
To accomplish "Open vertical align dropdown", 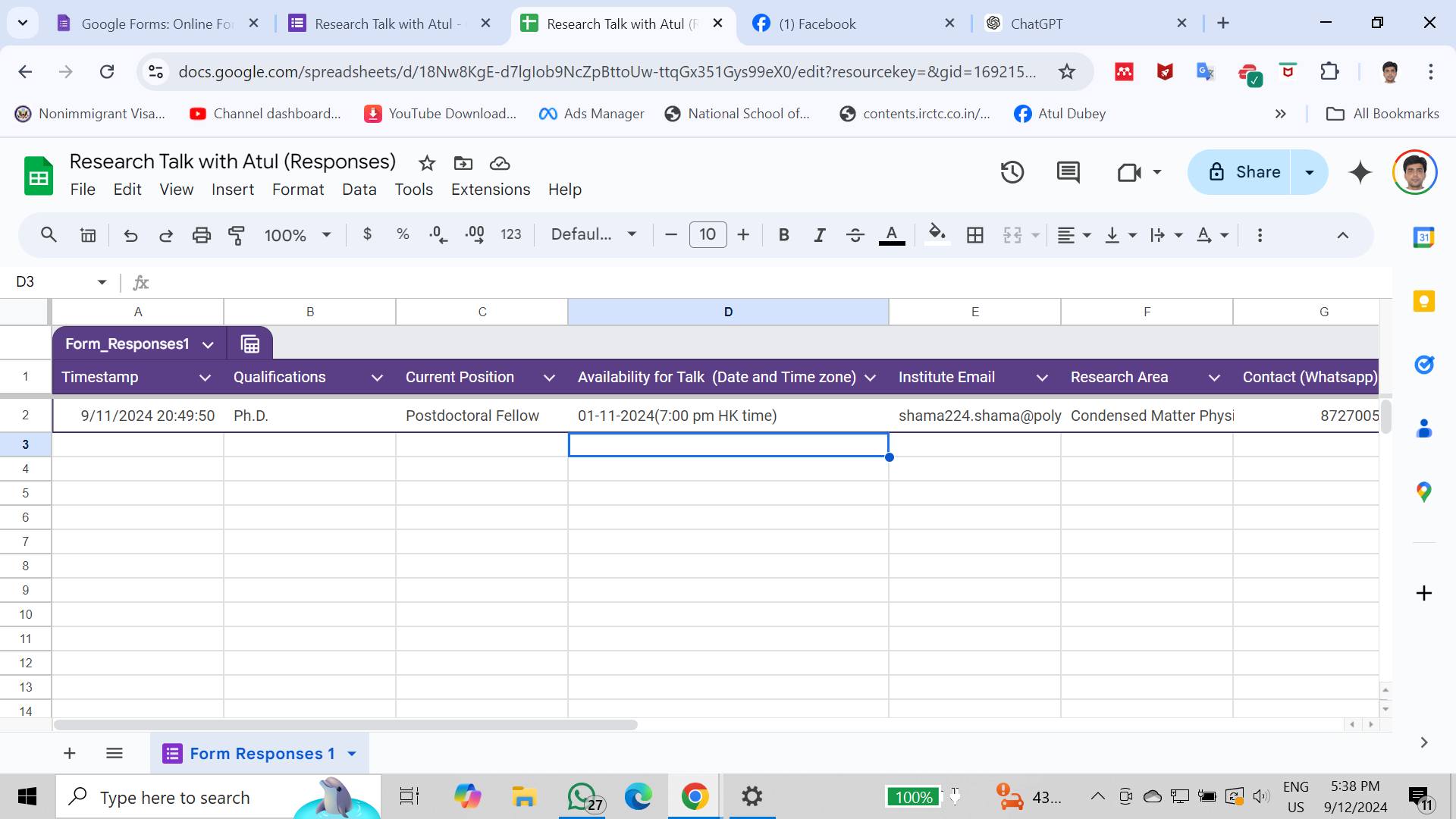I will 1120,235.
